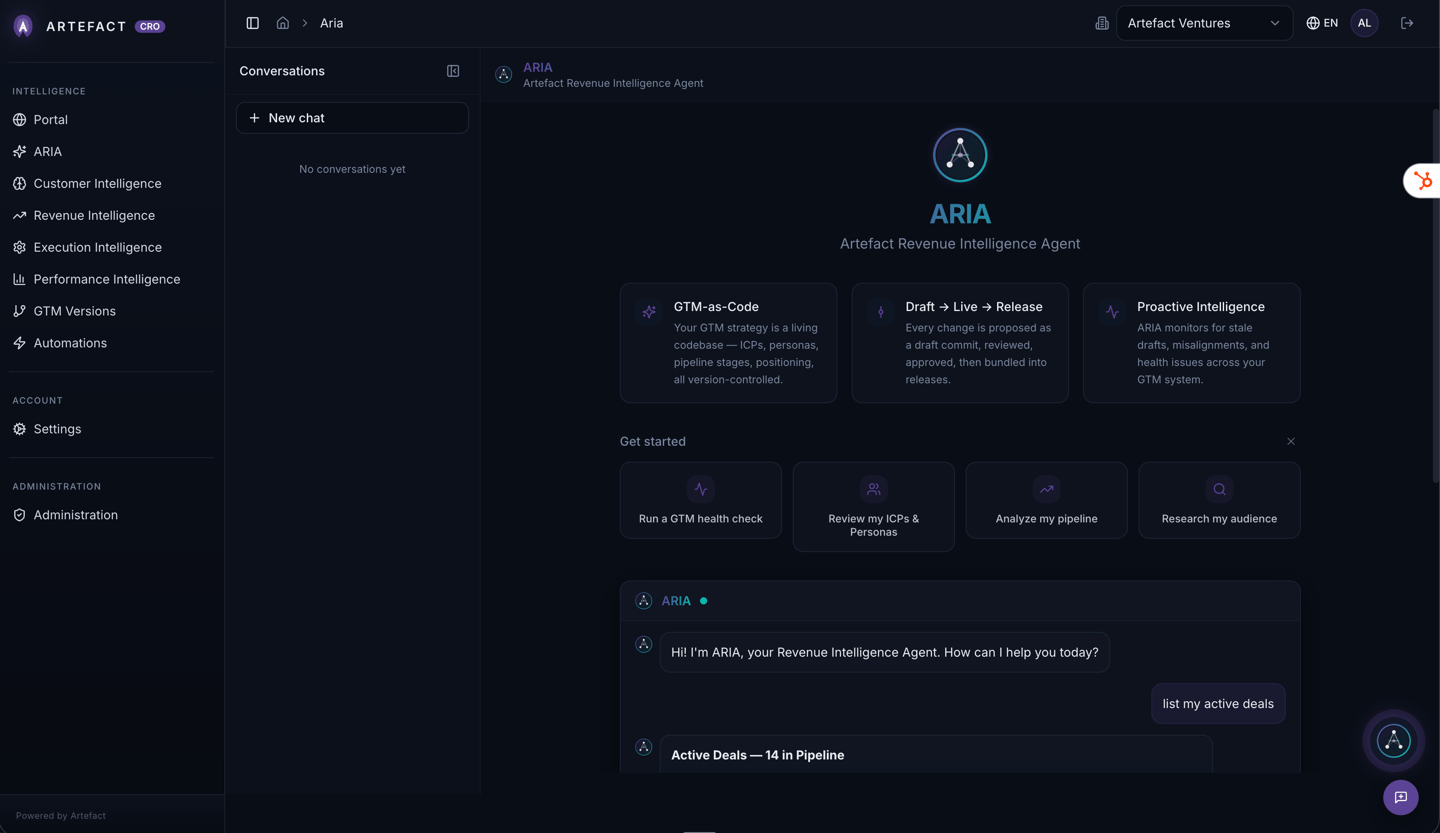Viewport: 1440px width, 833px height.
Task: Click the Run a GTM health check card
Action: (700, 500)
